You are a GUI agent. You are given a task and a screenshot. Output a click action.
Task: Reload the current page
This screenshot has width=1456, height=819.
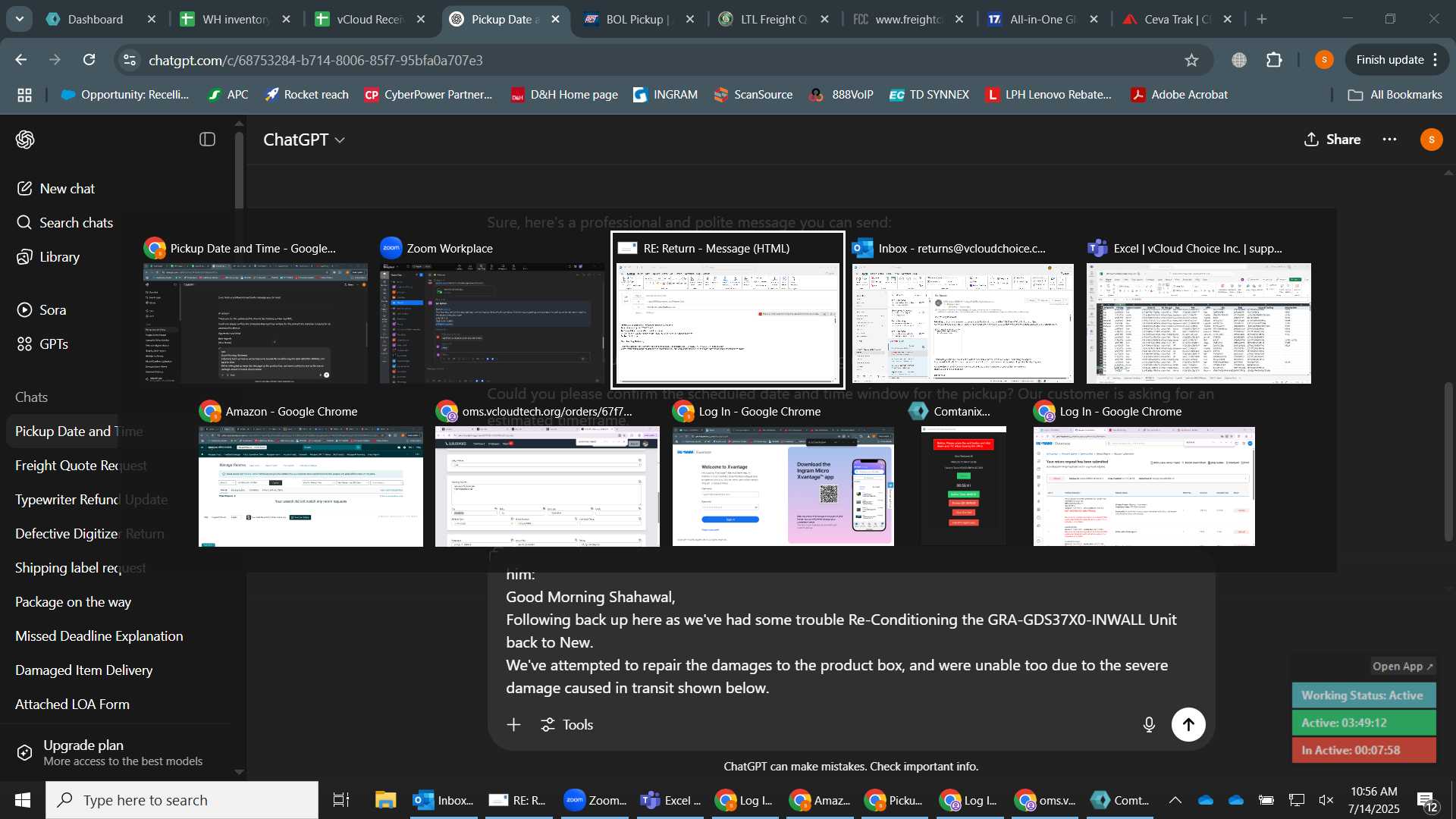pos(89,60)
